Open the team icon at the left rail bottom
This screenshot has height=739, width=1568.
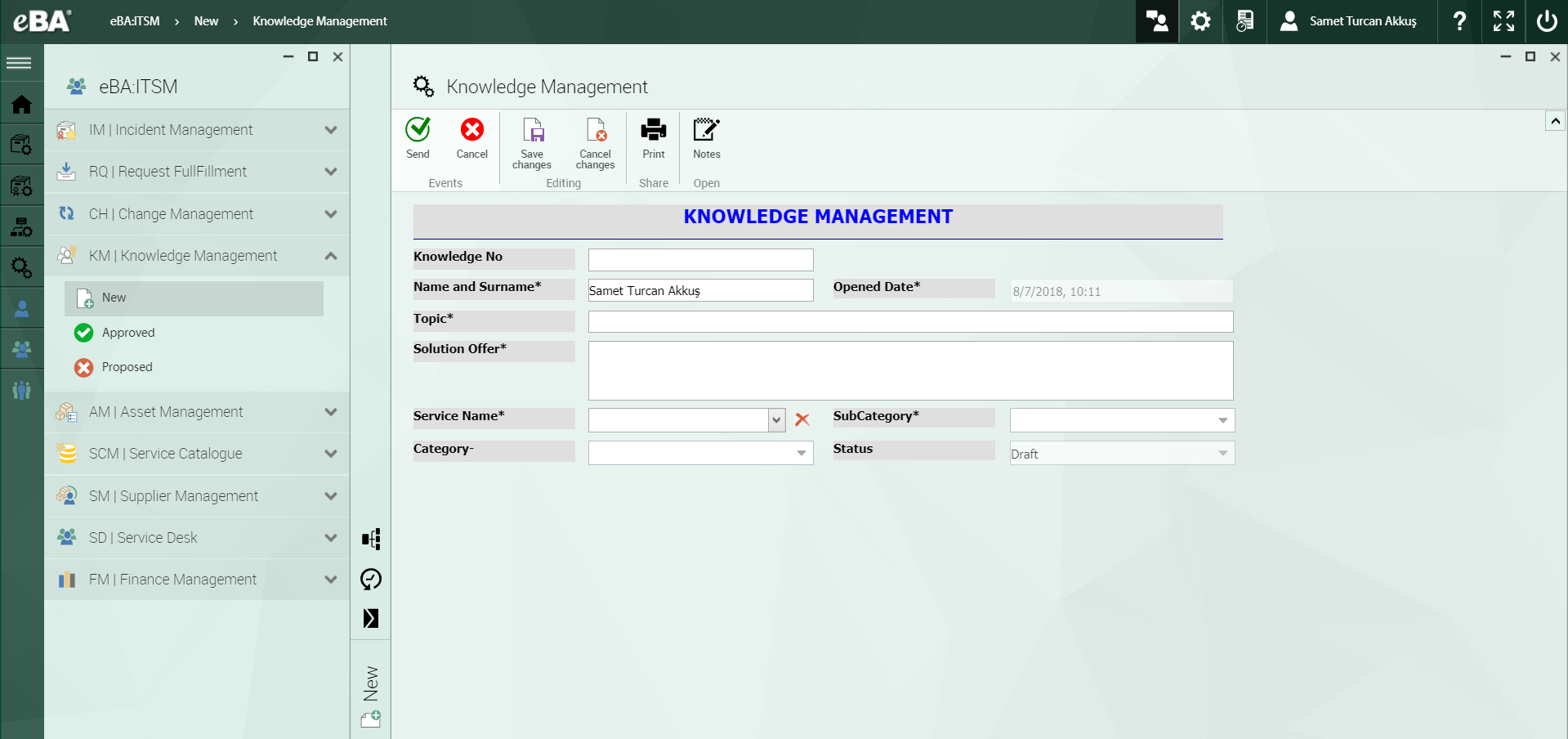pyautogui.click(x=21, y=391)
